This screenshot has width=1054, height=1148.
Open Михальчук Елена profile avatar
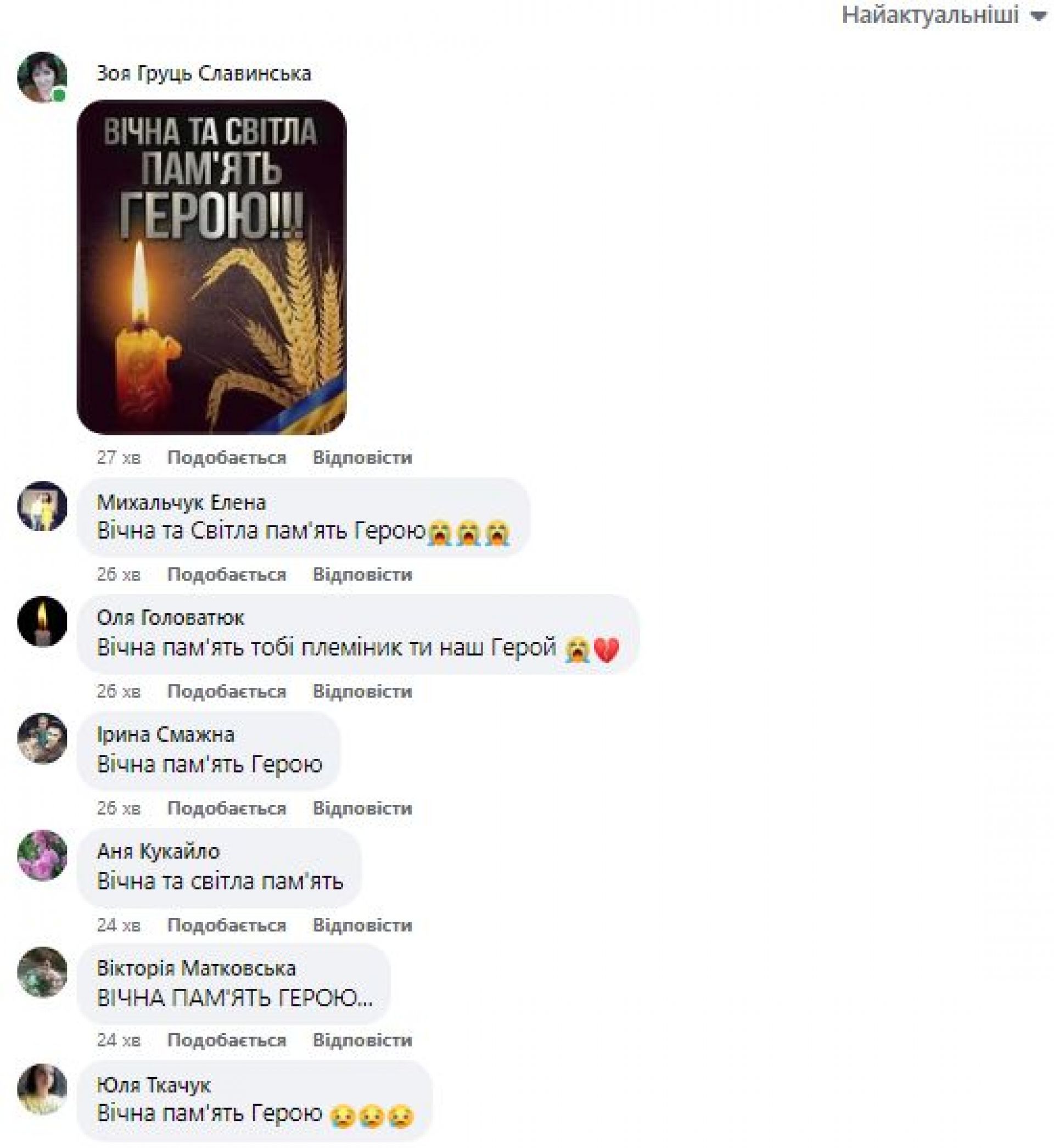pyautogui.click(x=42, y=506)
